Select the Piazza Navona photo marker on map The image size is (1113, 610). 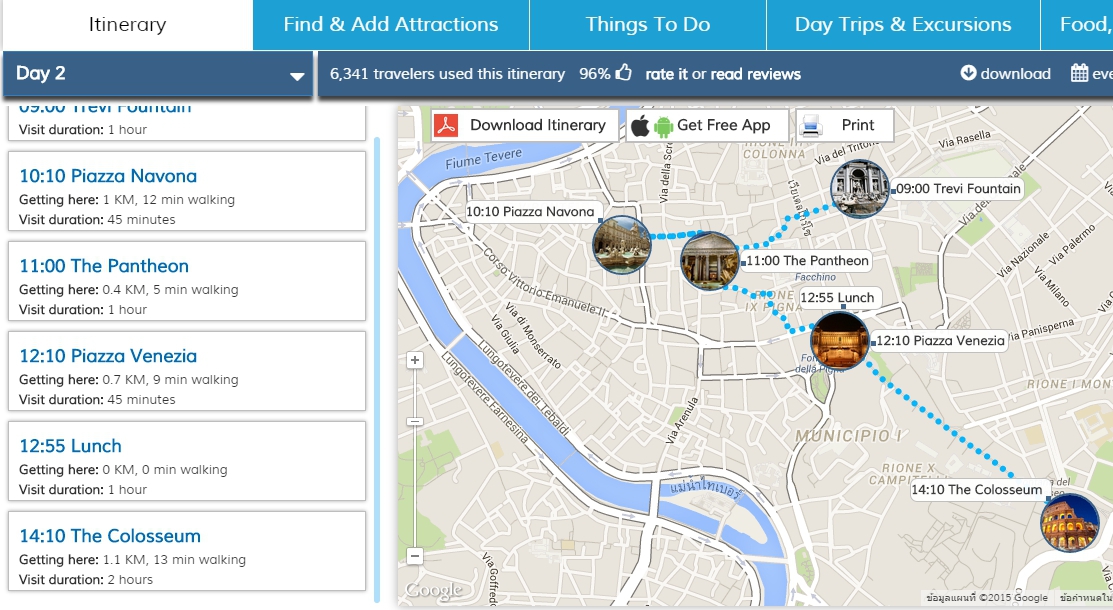point(622,245)
